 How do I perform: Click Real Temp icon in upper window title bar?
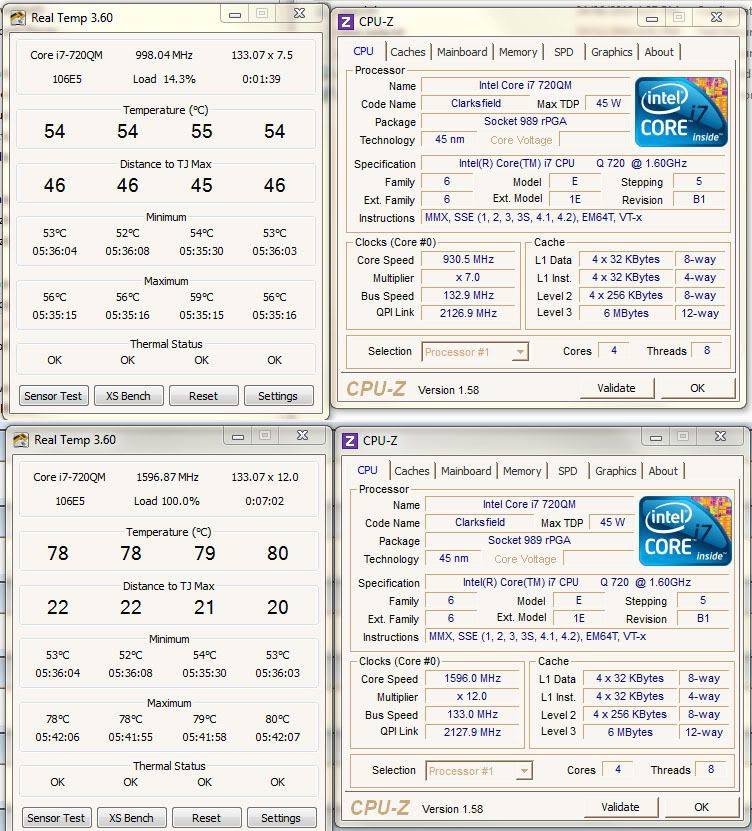pyautogui.click(x=17, y=18)
